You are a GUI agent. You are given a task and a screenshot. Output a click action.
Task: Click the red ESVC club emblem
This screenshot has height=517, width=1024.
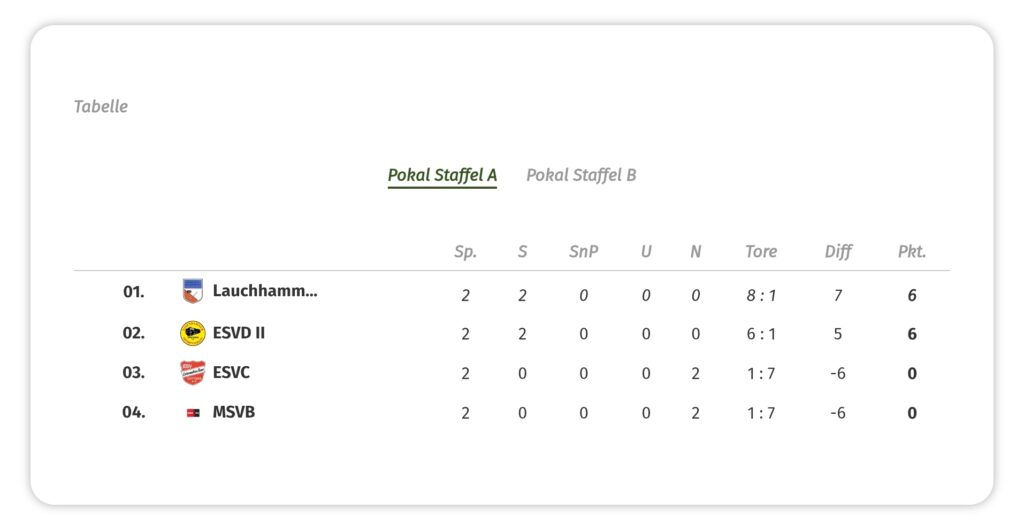point(193,373)
